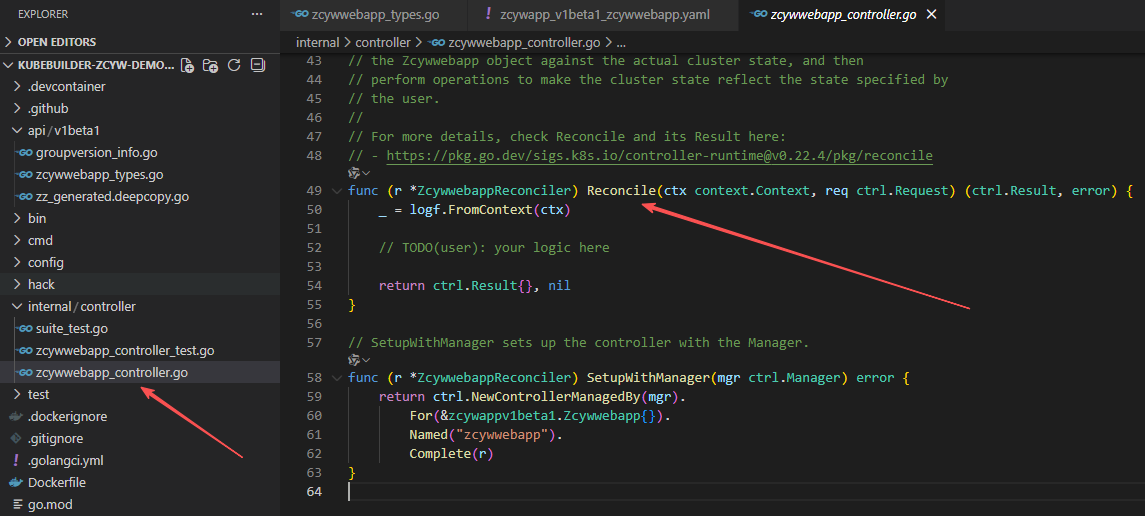Expand the config folder
The width and height of the screenshot is (1145, 516).
pos(45,263)
